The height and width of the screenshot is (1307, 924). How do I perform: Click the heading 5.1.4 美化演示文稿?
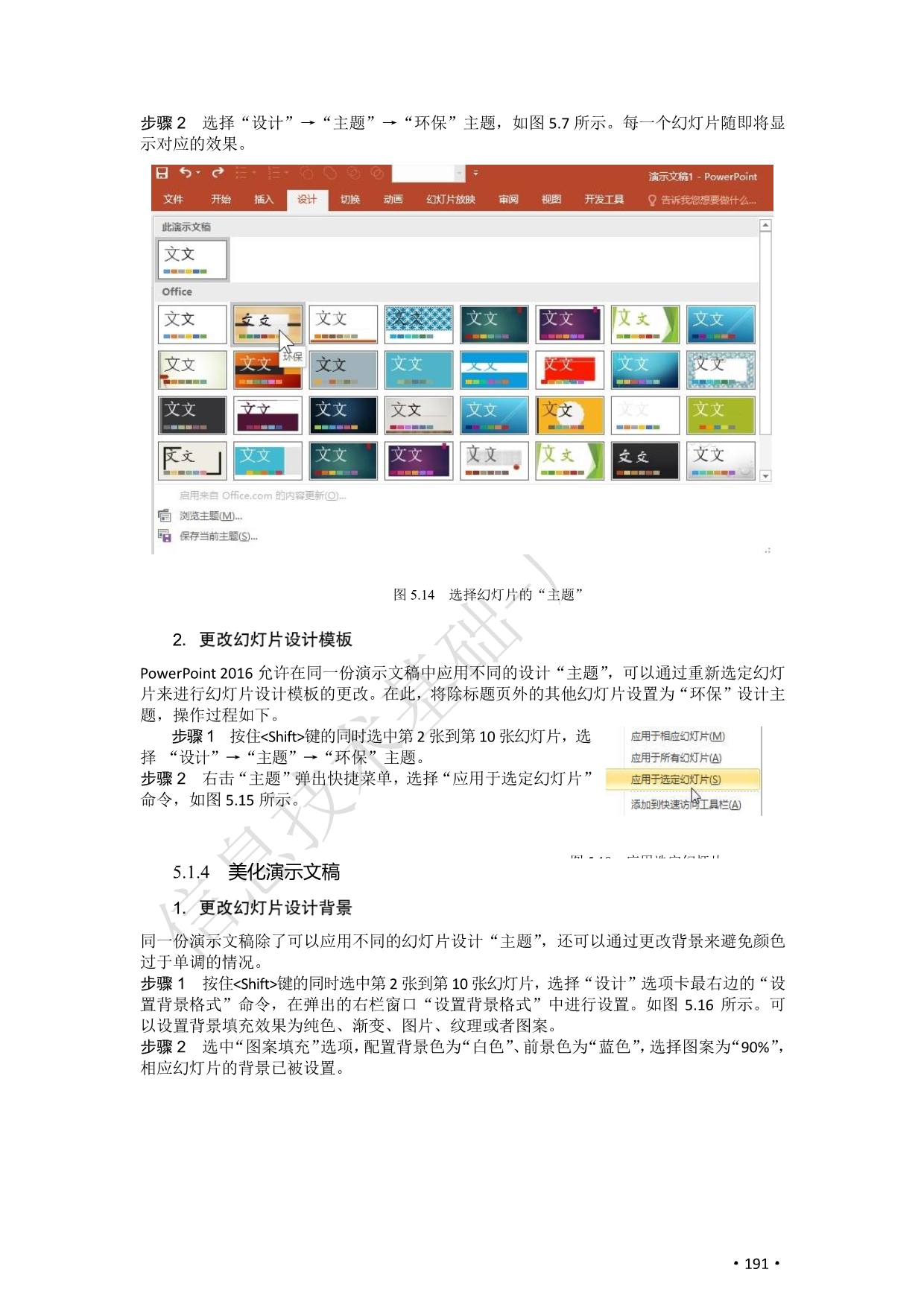[256, 872]
